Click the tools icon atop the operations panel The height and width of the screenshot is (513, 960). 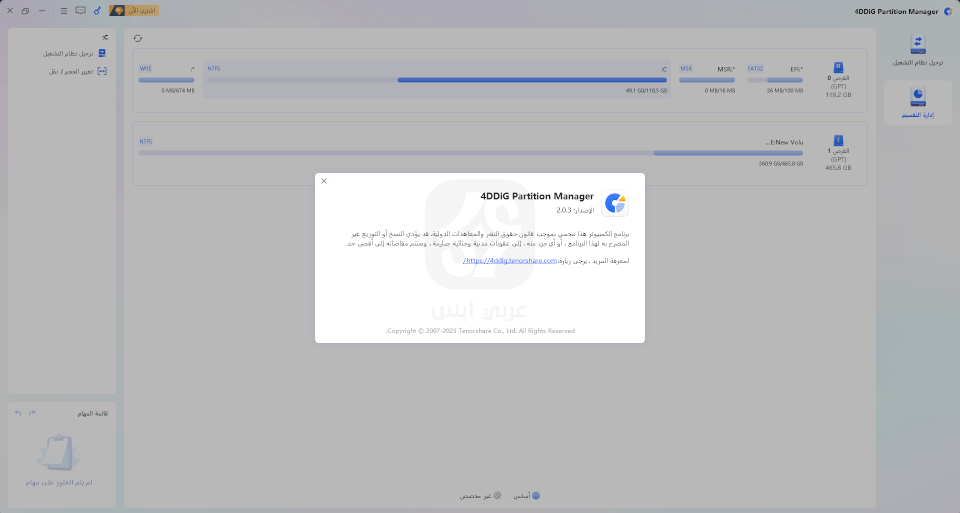point(105,37)
